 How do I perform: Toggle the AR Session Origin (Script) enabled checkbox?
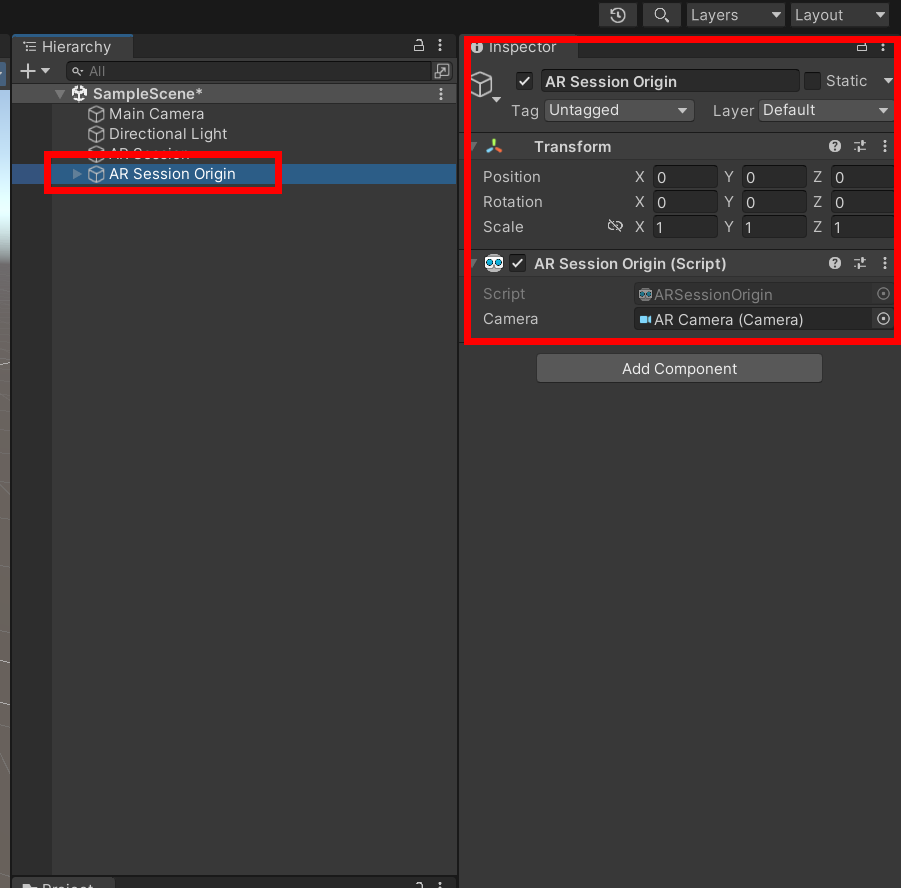coord(517,263)
